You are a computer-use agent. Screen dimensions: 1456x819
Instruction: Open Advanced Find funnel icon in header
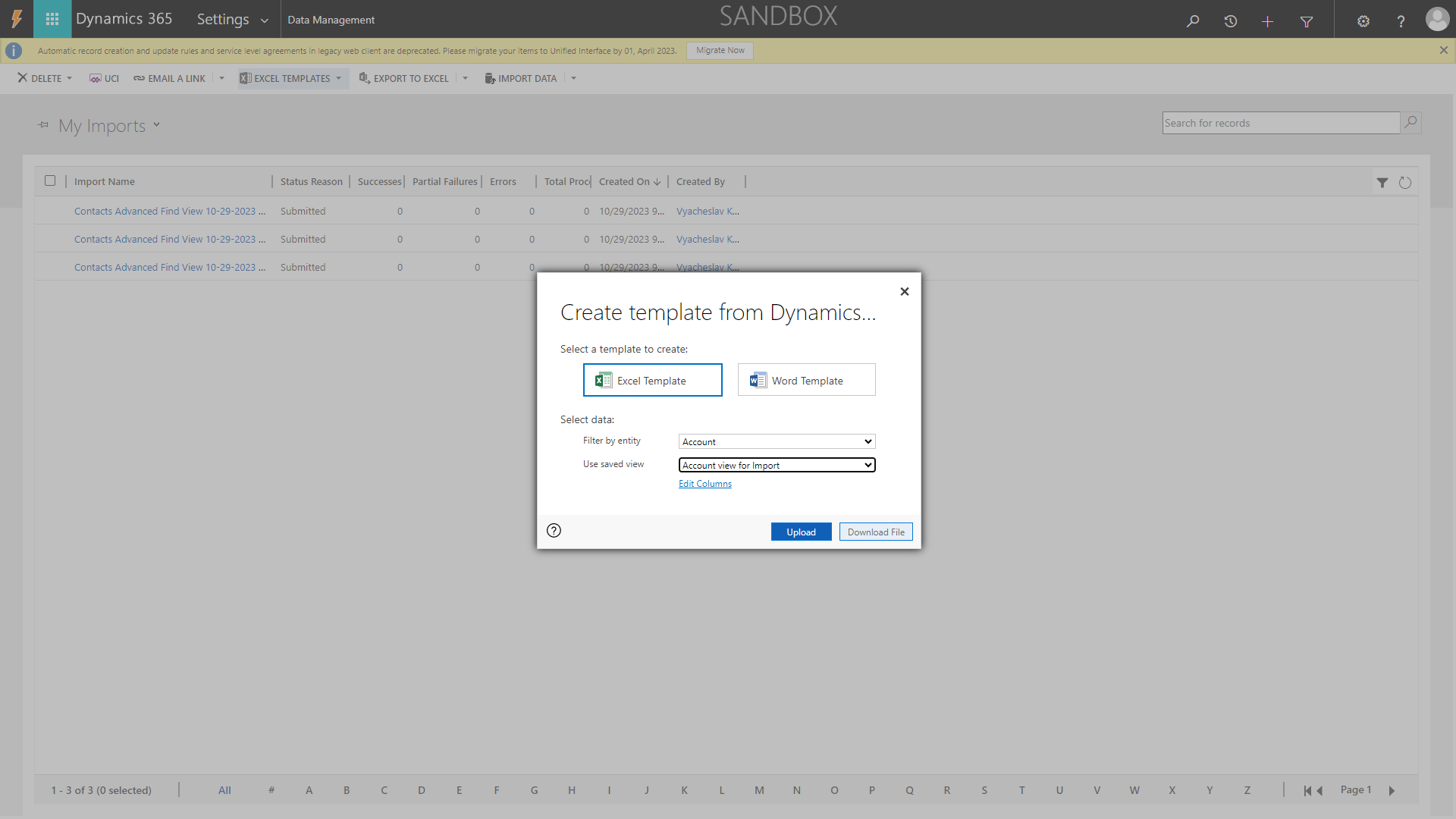click(1307, 20)
